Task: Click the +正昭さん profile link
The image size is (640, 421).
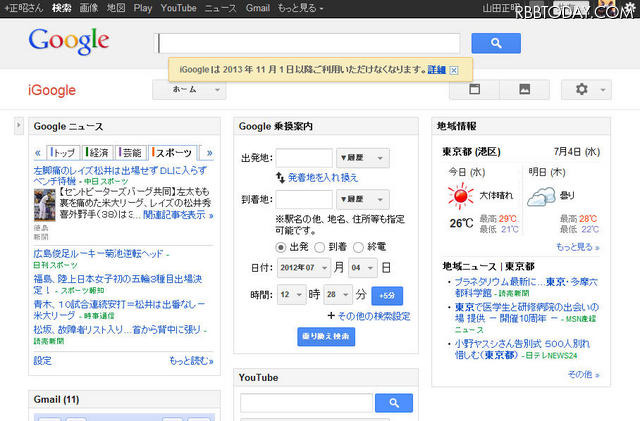Action: [24, 8]
